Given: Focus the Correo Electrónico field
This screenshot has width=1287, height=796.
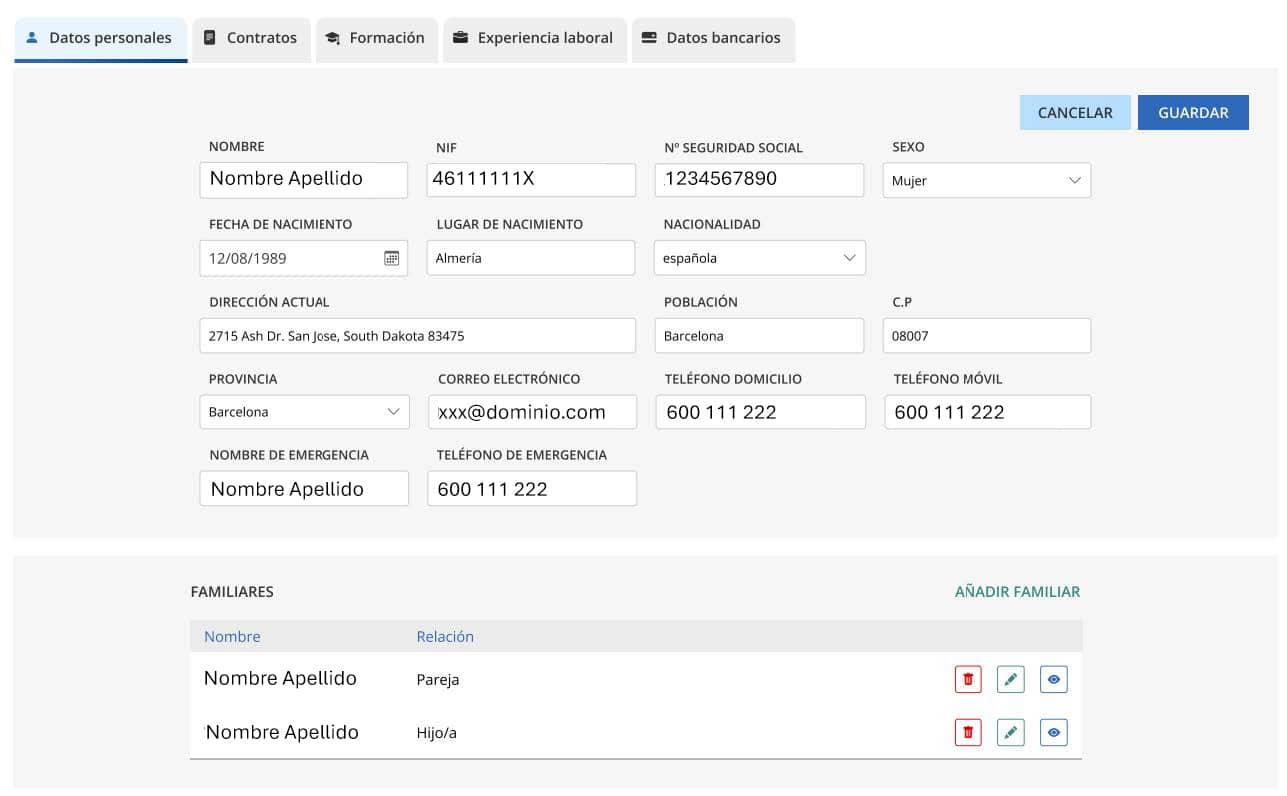Looking at the screenshot, I should point(532,412).
